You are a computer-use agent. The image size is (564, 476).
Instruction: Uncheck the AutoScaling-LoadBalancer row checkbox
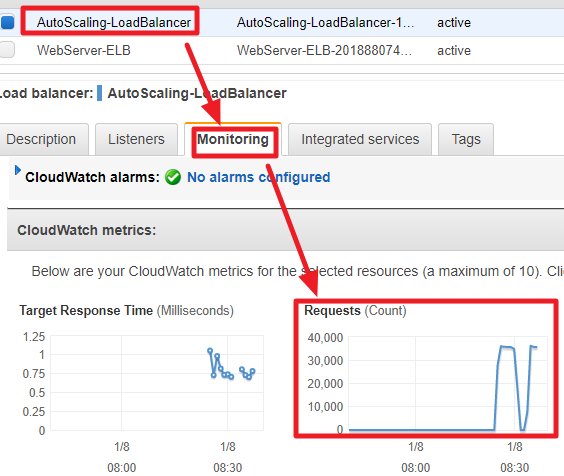point(7,22)
